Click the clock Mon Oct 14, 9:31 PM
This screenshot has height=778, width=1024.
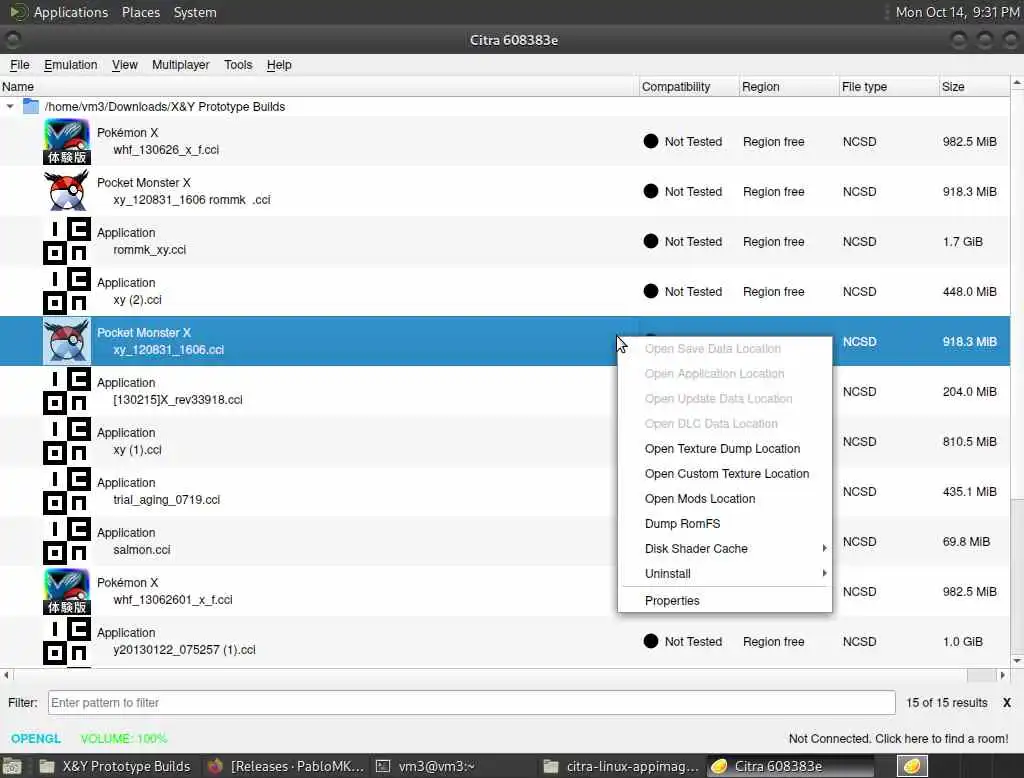(957, 12)
